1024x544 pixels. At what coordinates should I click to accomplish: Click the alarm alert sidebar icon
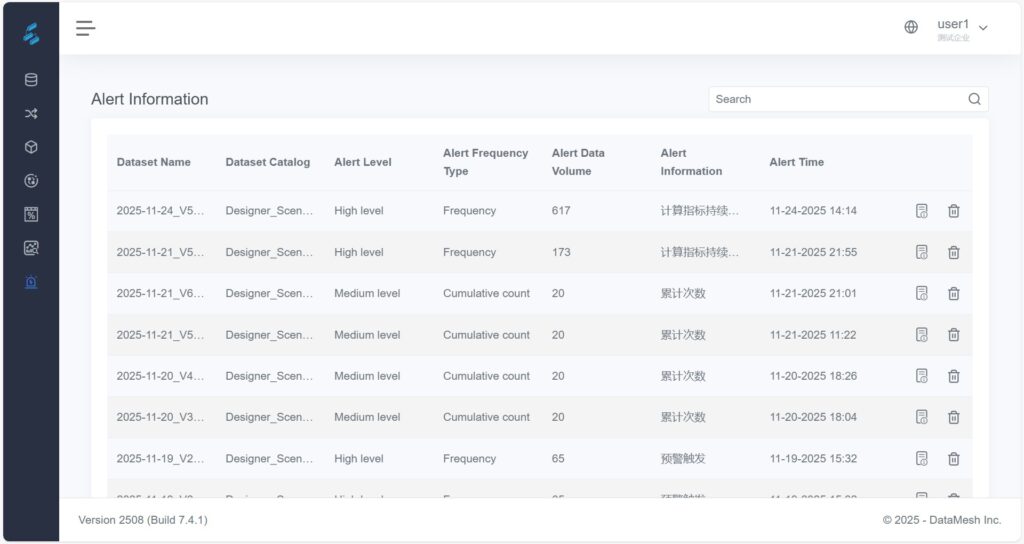pyautogui.click(x=31, y=282)
